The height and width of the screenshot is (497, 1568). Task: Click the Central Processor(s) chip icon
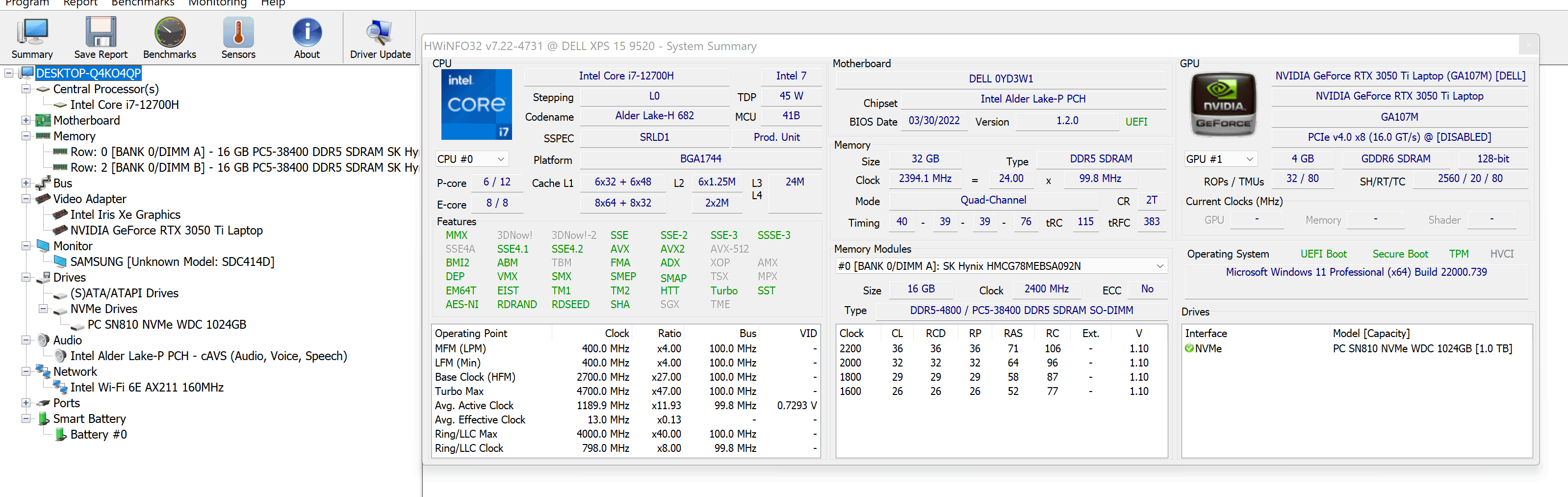pyautogui.click(x=43, y=89)
